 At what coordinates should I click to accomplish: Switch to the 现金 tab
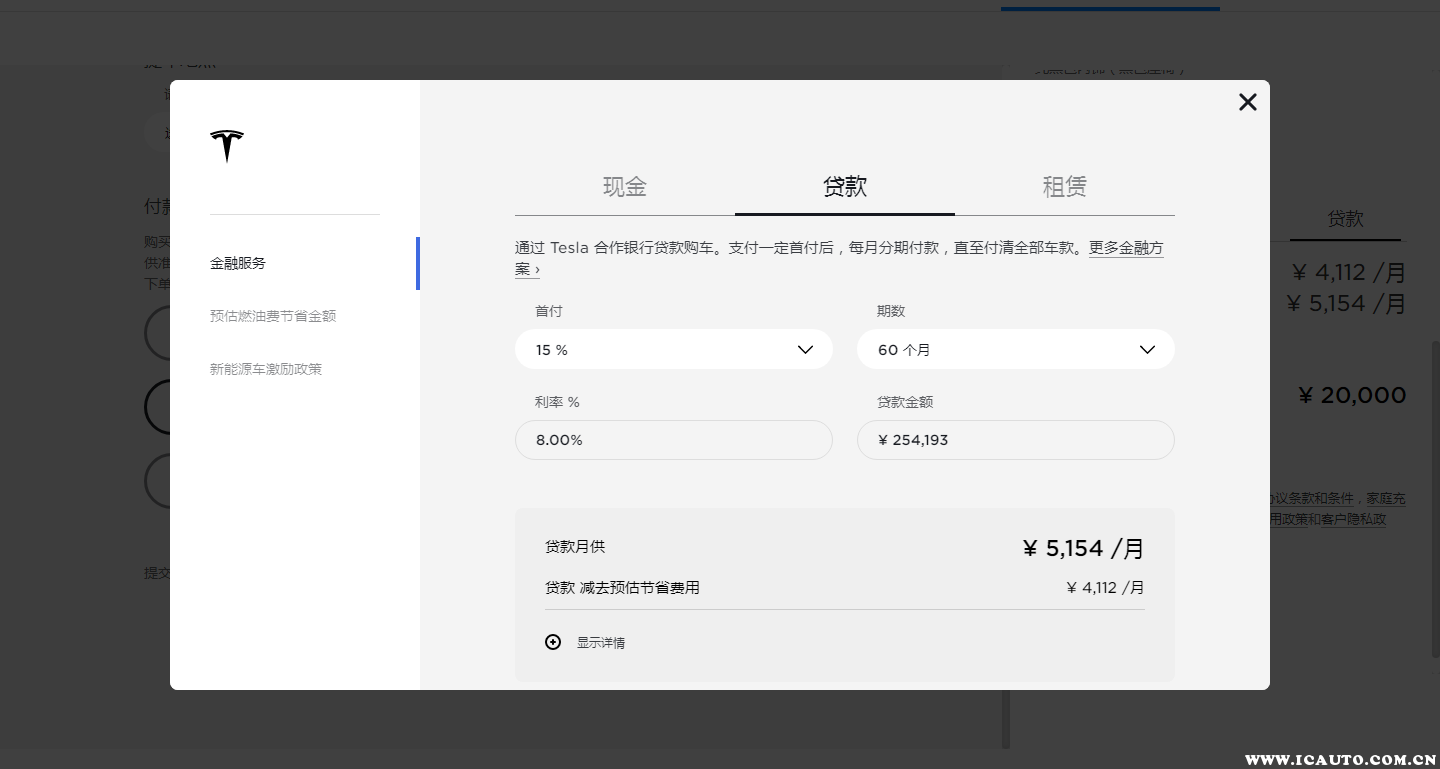click(x=625, y=187)
